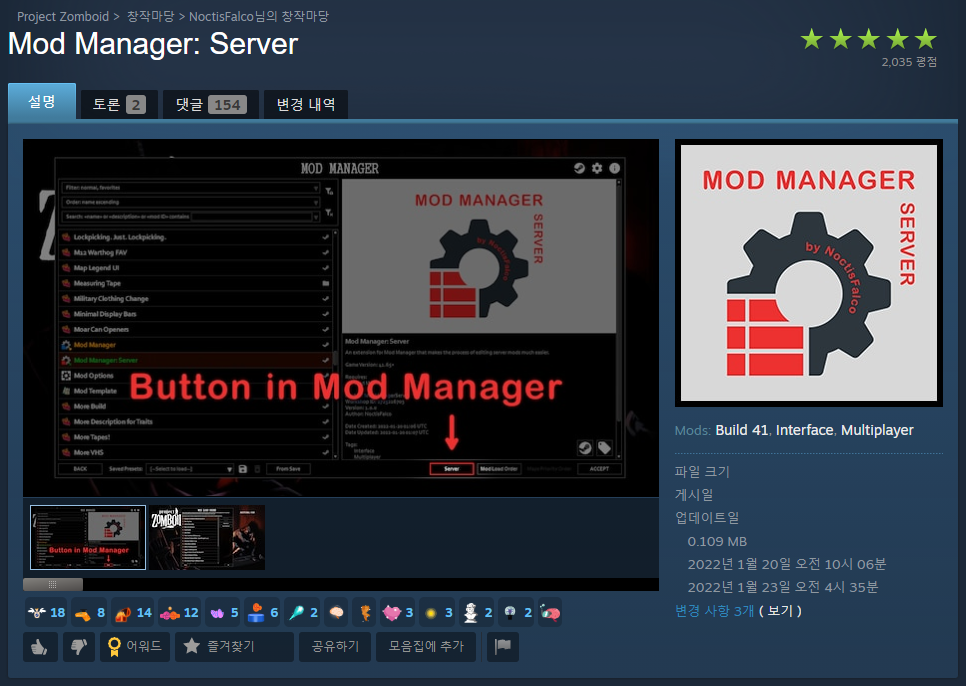Click the award icon with count 8
This screenshot has width=966, height=686.
(89, 612)
